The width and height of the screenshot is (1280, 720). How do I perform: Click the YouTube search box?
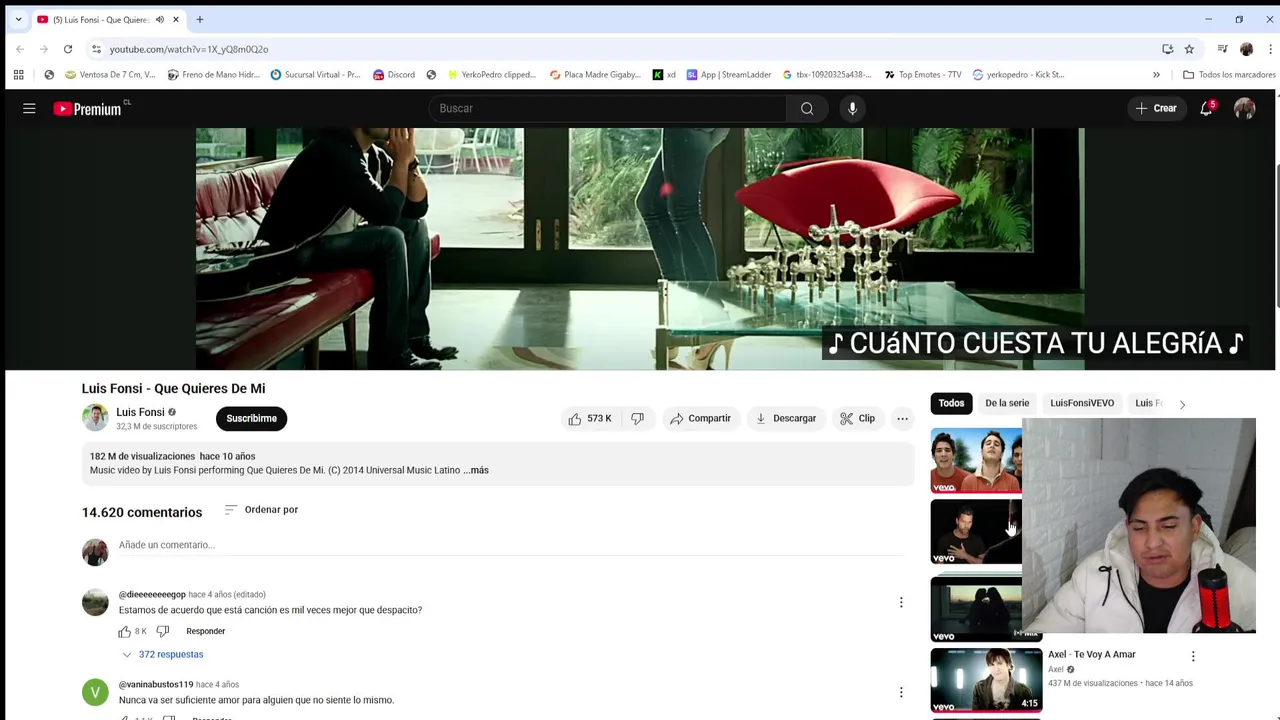[x=608, y=108]
